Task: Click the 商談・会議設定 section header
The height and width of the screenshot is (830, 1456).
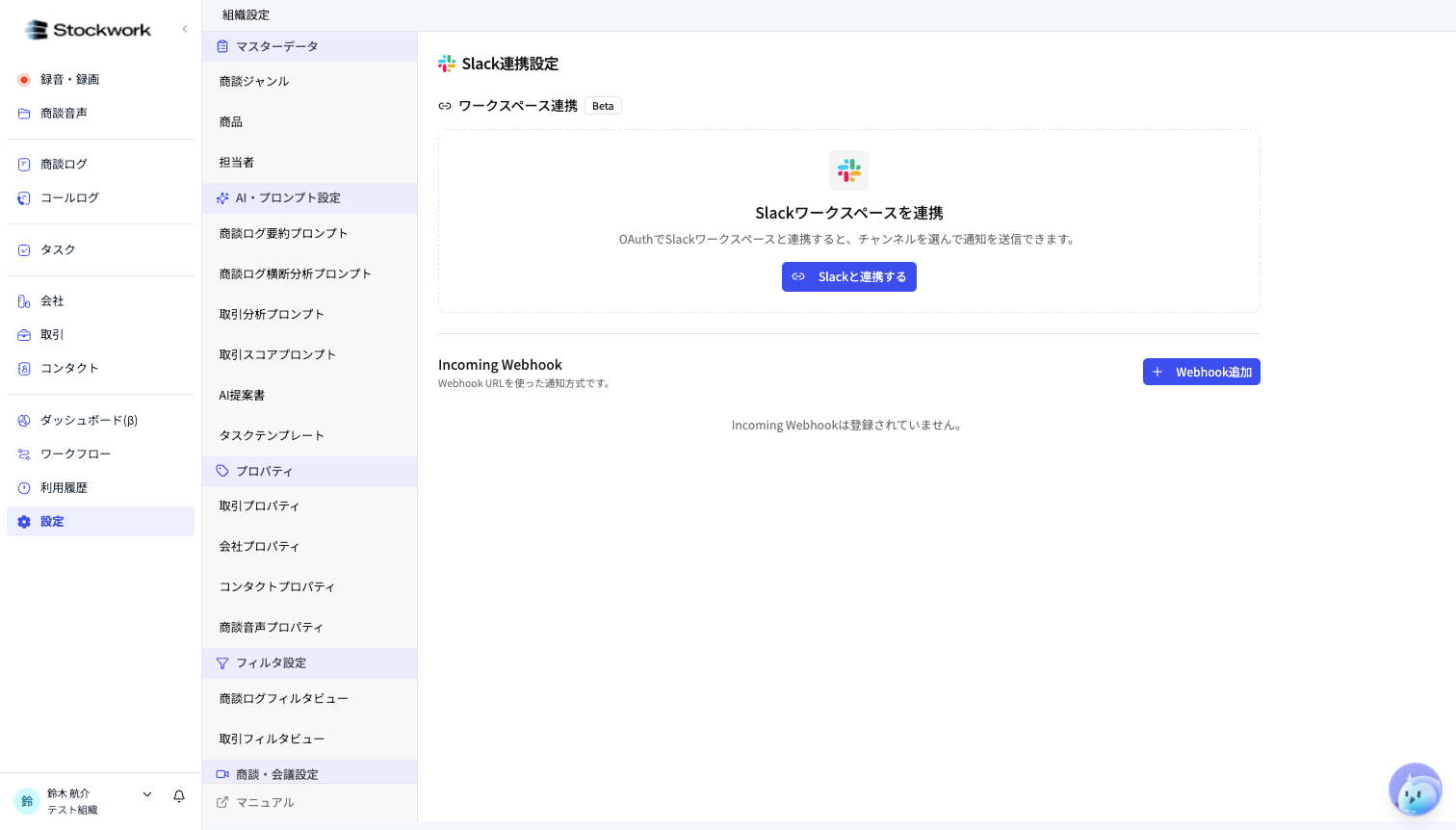Action: pos(309,773)
